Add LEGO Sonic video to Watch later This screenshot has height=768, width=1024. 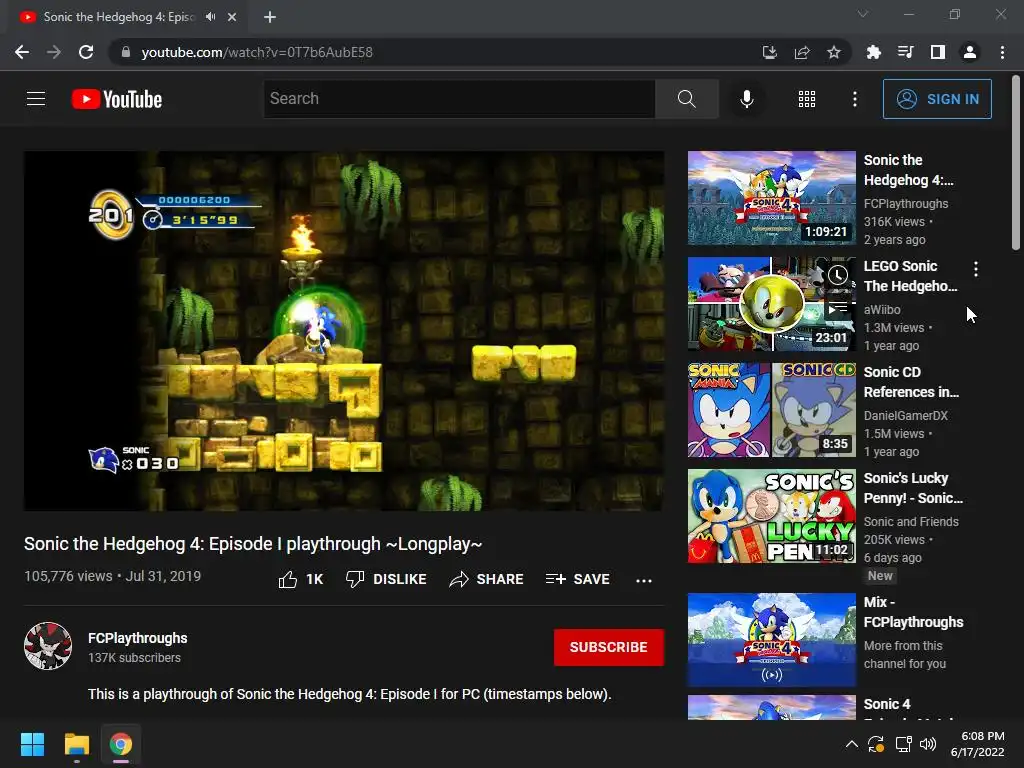(x=837, y=275)
